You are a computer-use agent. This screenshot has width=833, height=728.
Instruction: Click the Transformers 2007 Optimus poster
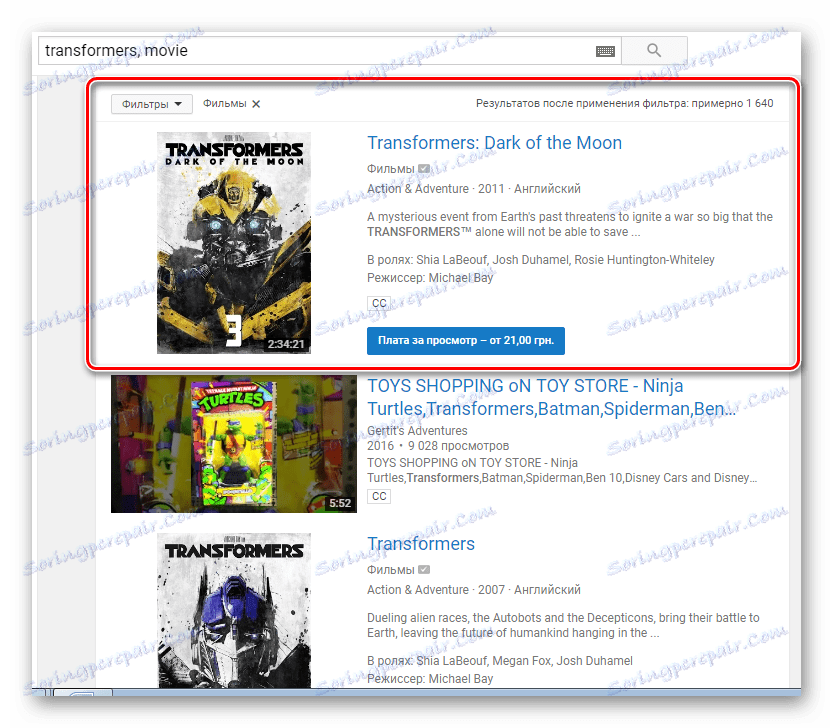coord(234,611)
